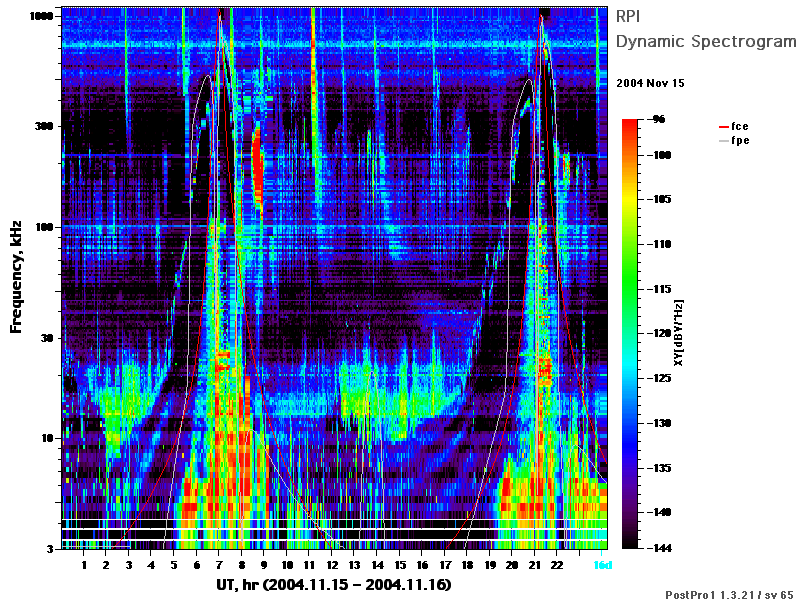Select the fce legend label
Image resolution: width=800 pixels, height=600 pixels.
point(740,126)
